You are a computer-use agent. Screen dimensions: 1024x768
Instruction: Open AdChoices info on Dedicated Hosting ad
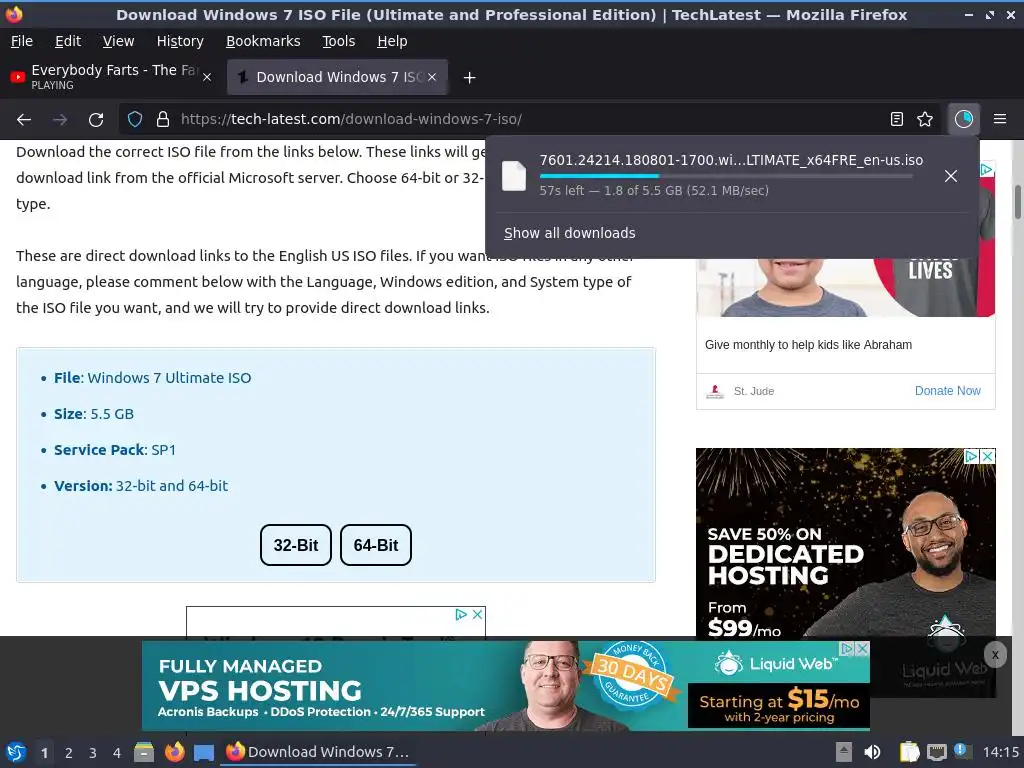[x=972, y=456]
